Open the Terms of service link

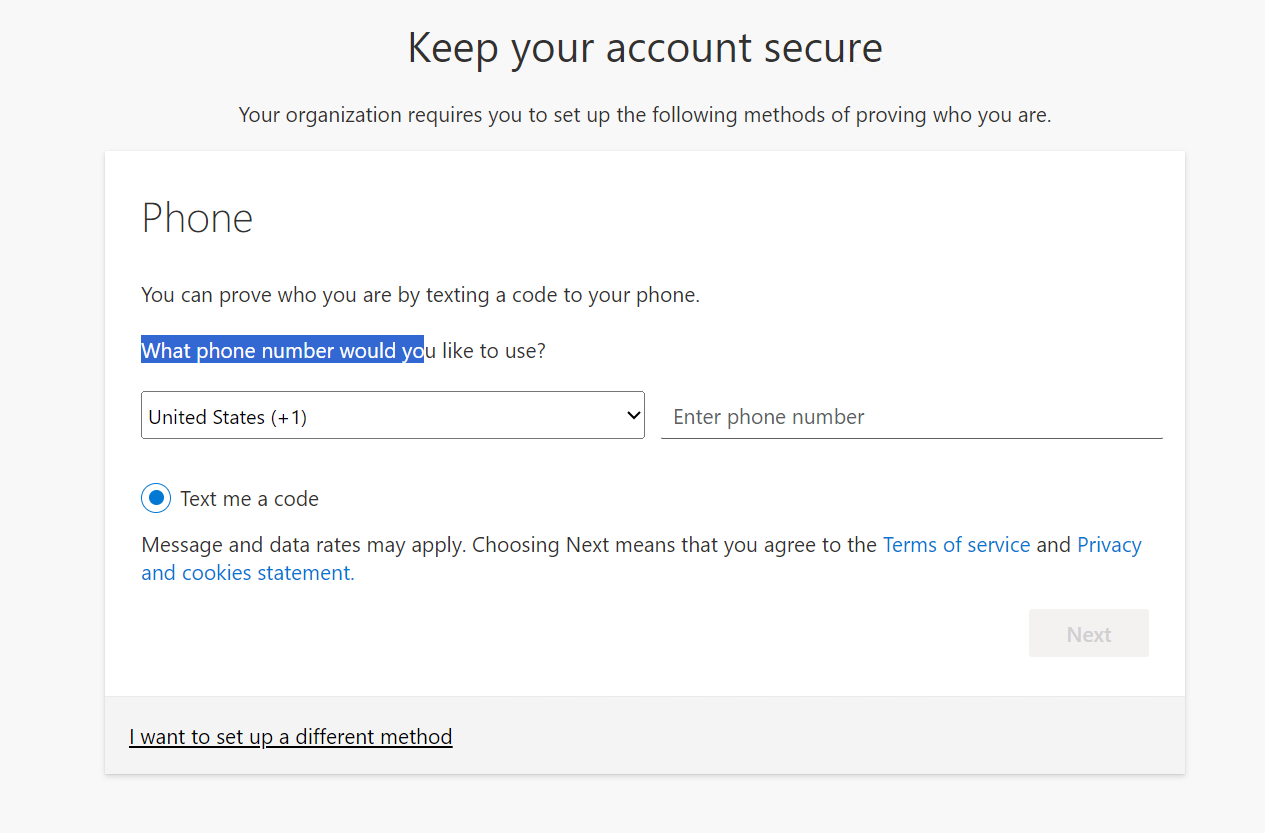tap(956, 544)
